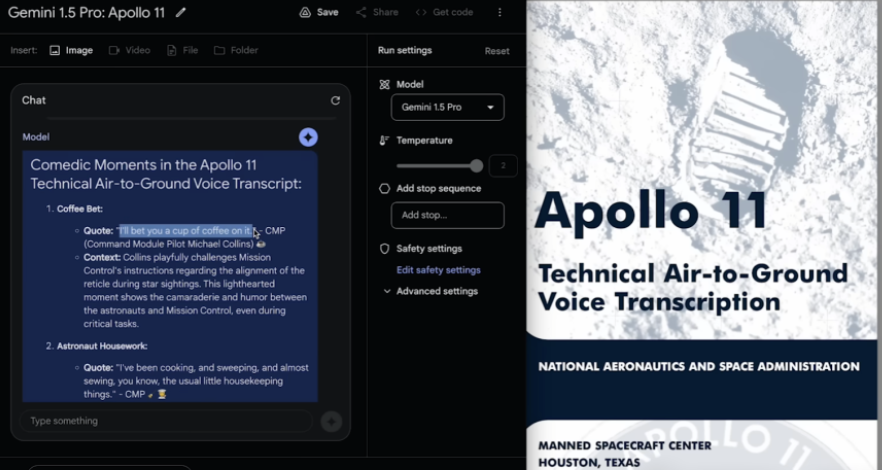Click the Model icon in Run settings
Viewport: 882px width, 470px height.
[x=385, y=84]
